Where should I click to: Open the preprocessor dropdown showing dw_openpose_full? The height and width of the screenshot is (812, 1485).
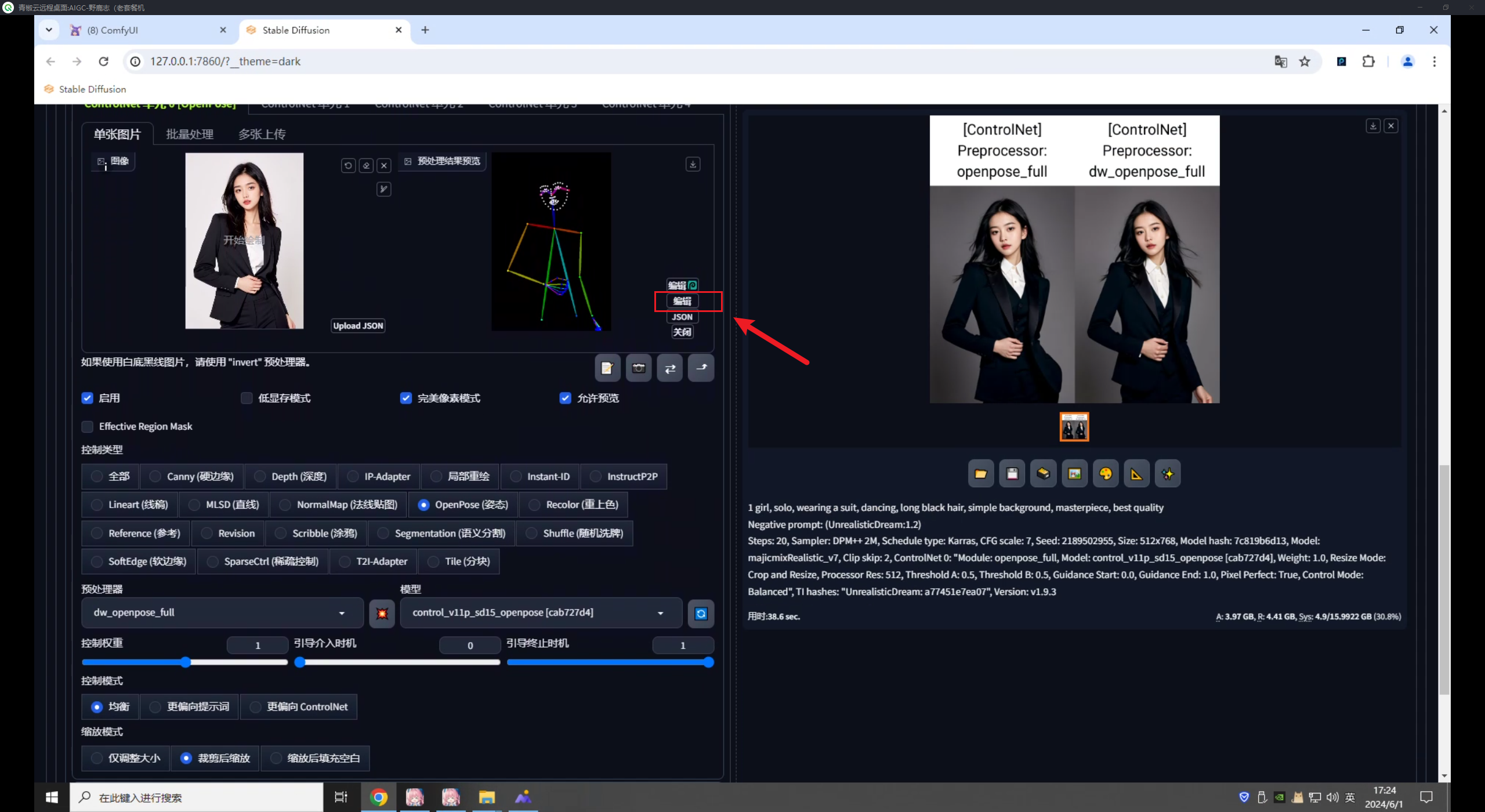220,612
